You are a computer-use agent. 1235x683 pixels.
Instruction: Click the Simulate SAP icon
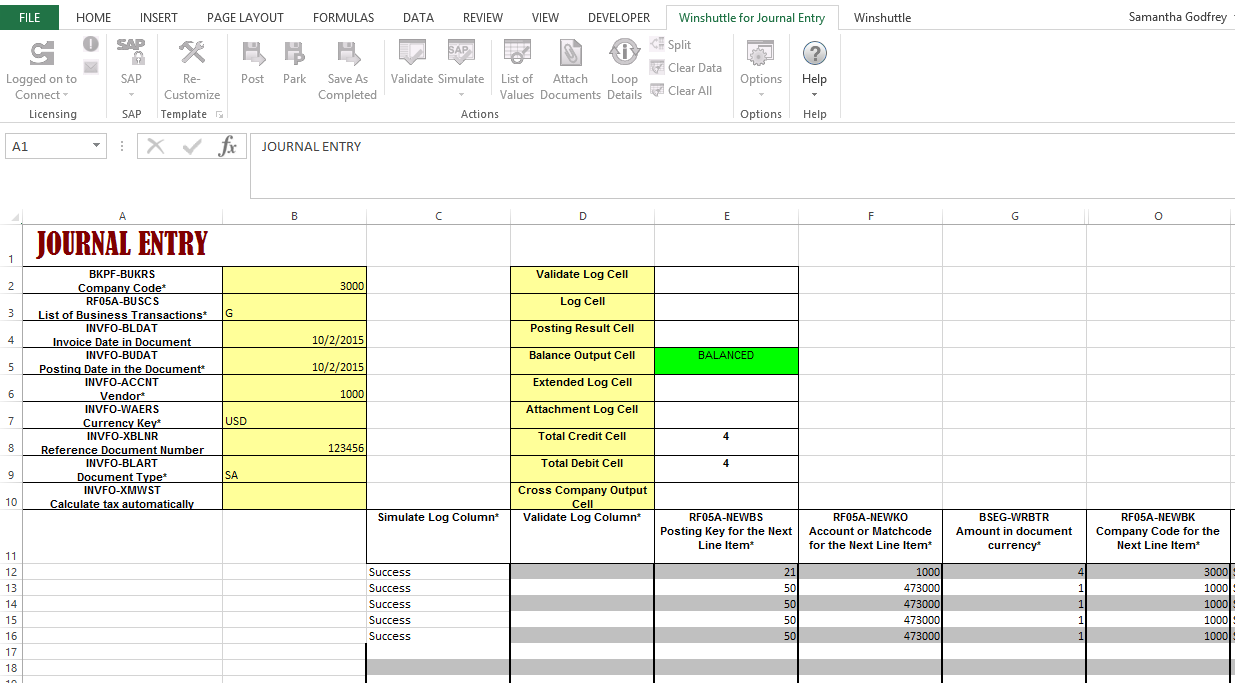click(460, 54)
